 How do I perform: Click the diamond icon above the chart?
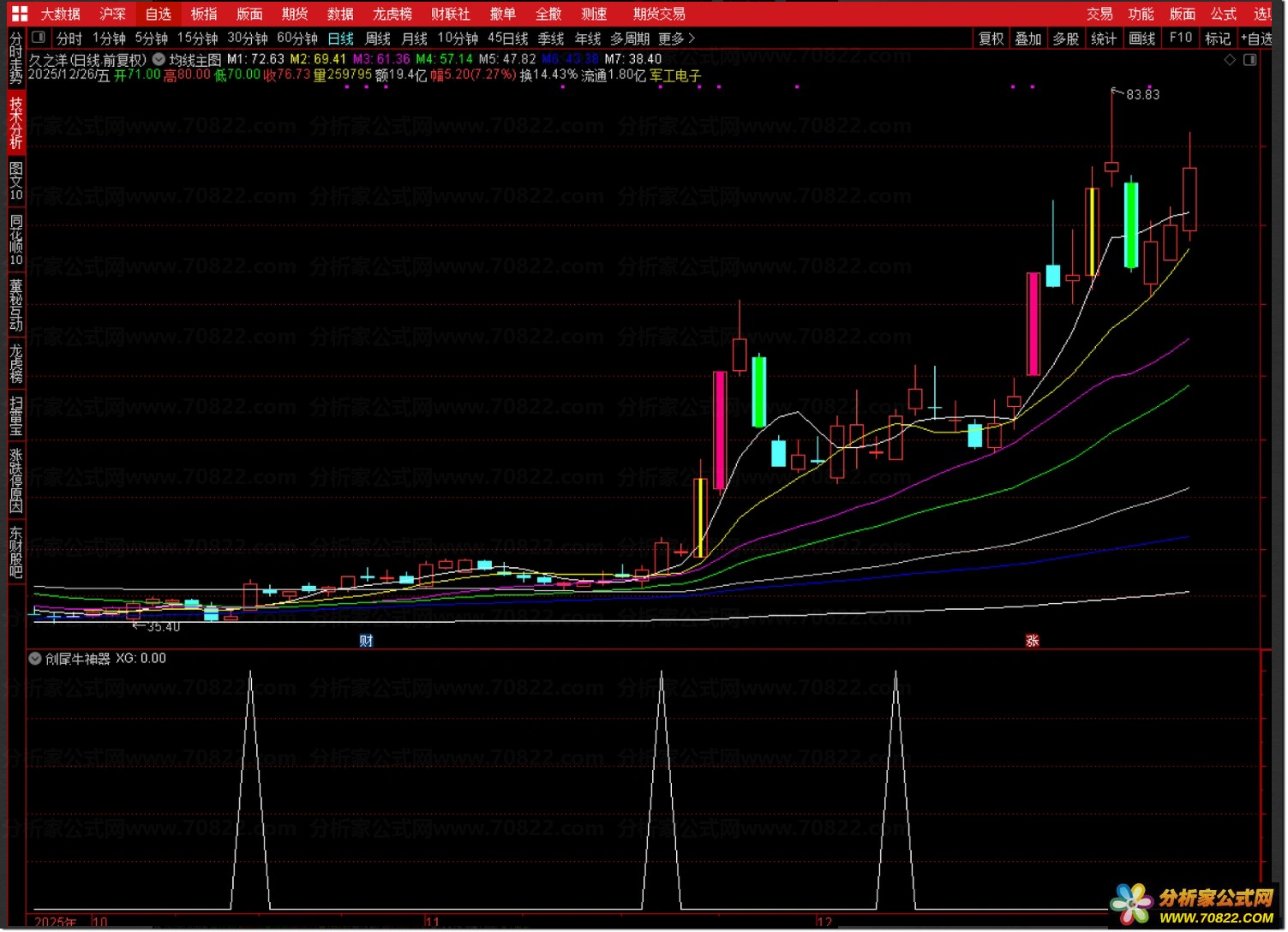pyautogui.click(x=1230, y=60)
